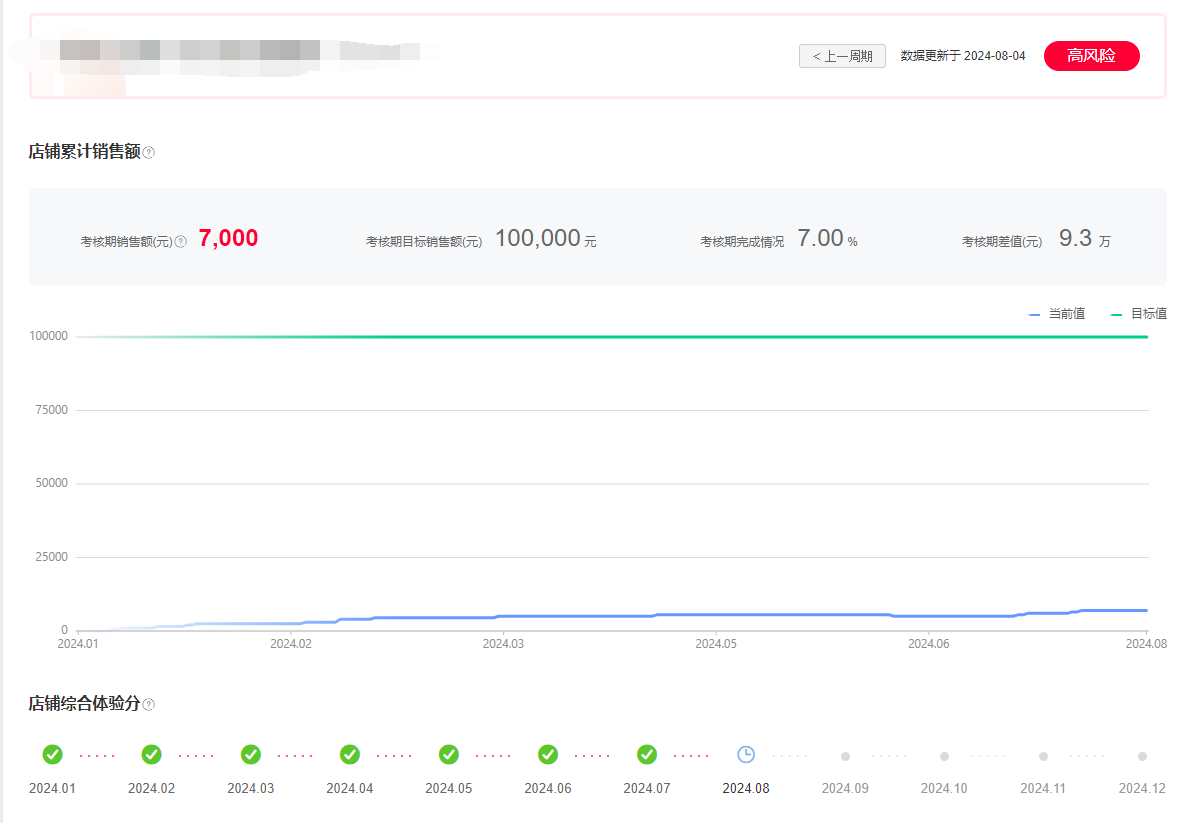Screen dimensions: 1180x830
Task: Toggle the 目标值 legend series
Action: (1139, 314)
